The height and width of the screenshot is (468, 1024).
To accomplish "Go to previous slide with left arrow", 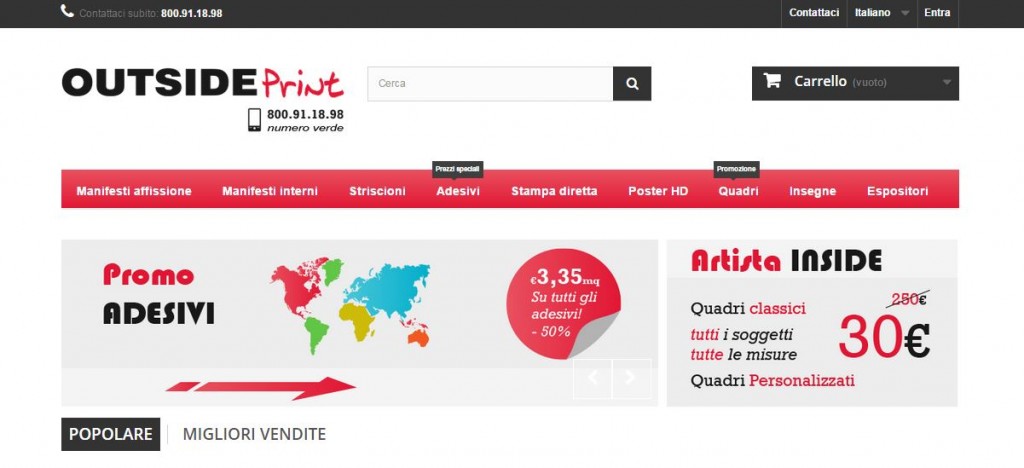I will 593,378.
